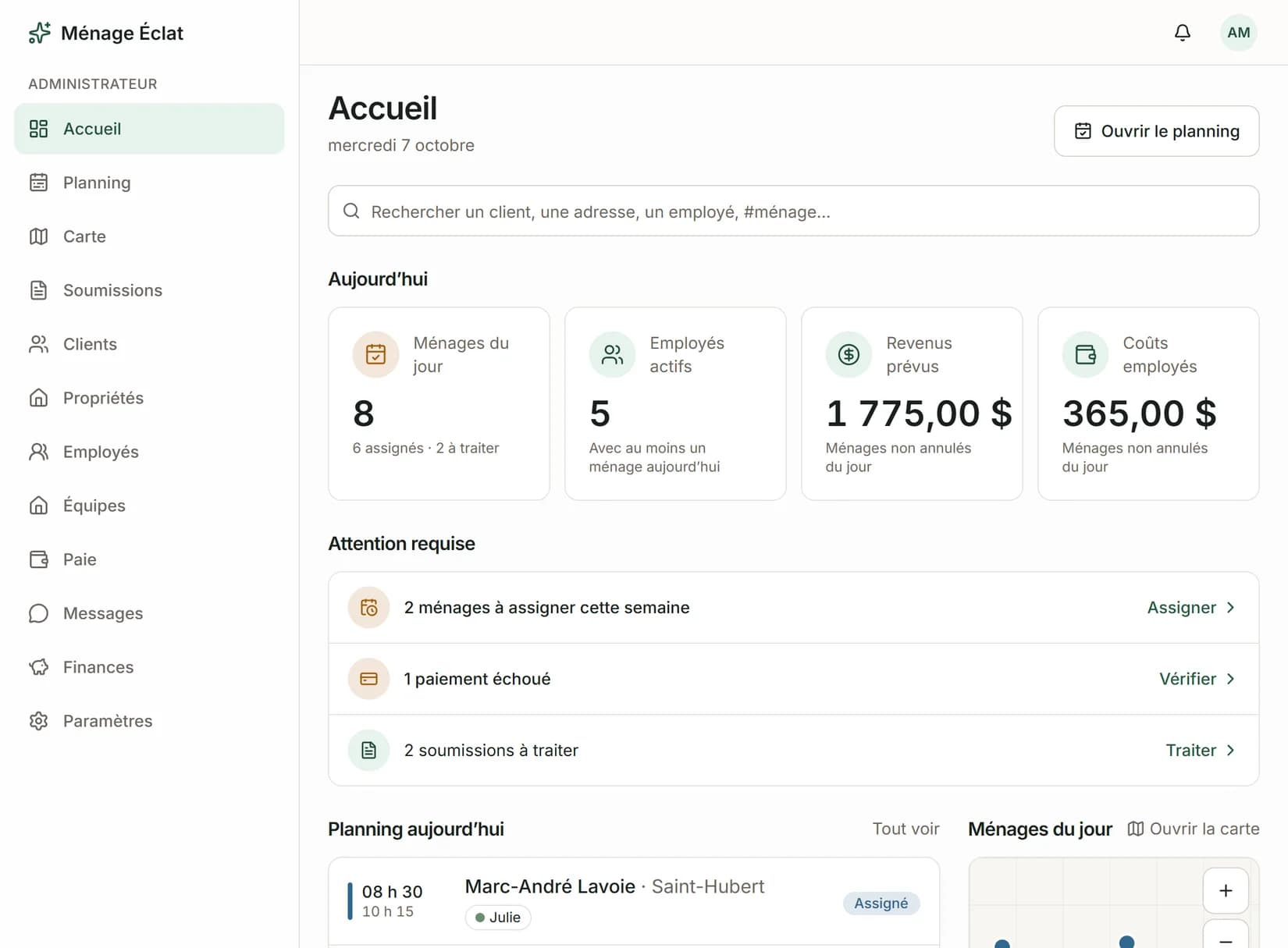Focus the Rechercher un client search field
Image resolution: width=1288 pixels, height=948 pixels.
coord(793,211)
